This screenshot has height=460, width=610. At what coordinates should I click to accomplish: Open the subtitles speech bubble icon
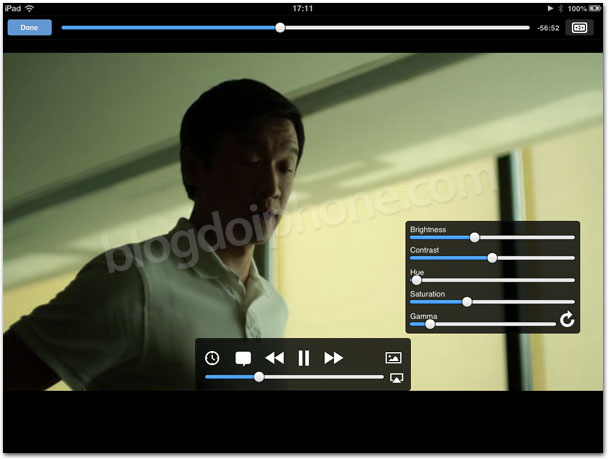click(x=243, y=358)
